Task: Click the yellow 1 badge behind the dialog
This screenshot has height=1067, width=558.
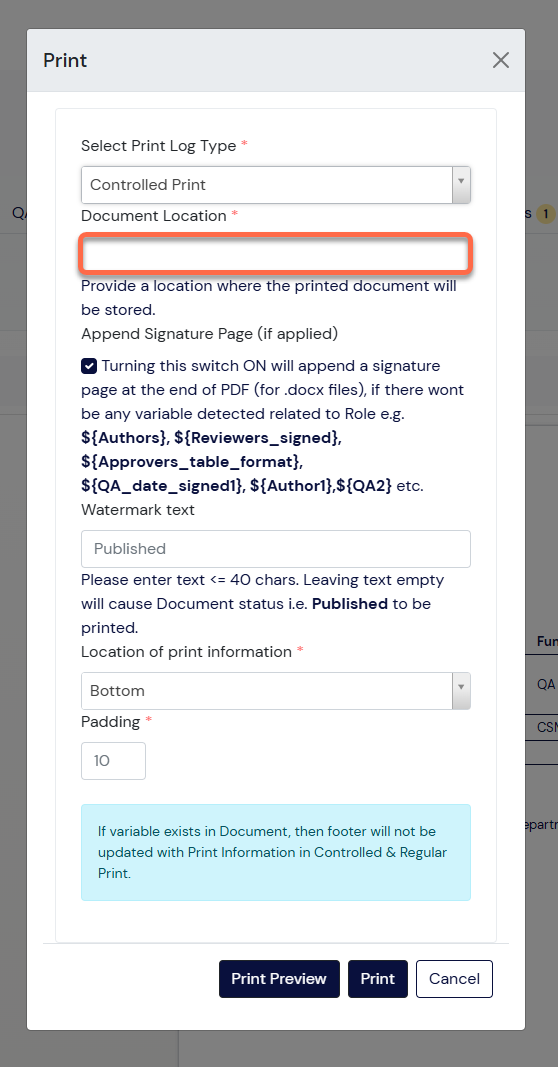Action: (x=545, y=214)
